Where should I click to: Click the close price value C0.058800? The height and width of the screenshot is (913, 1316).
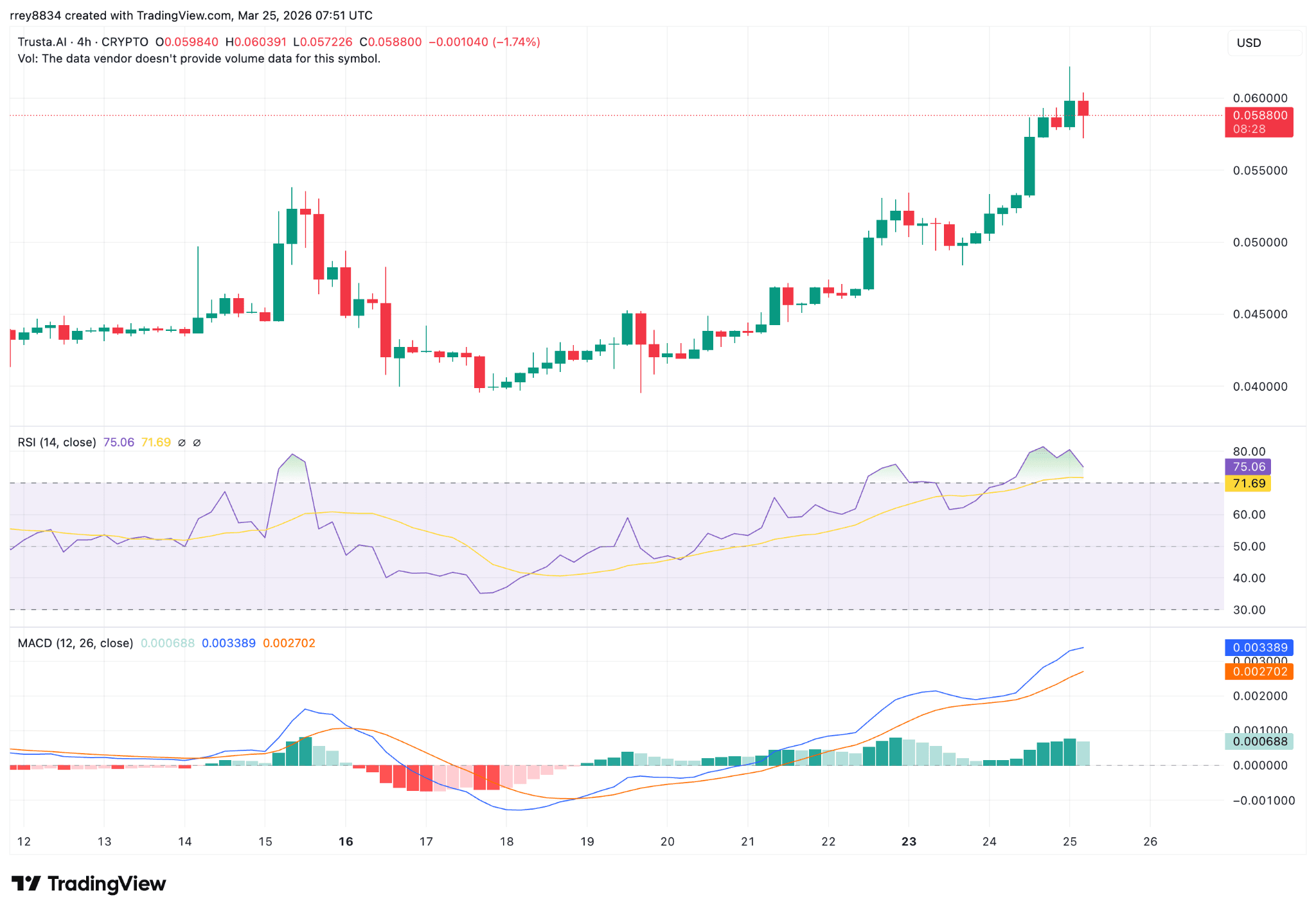391,42
